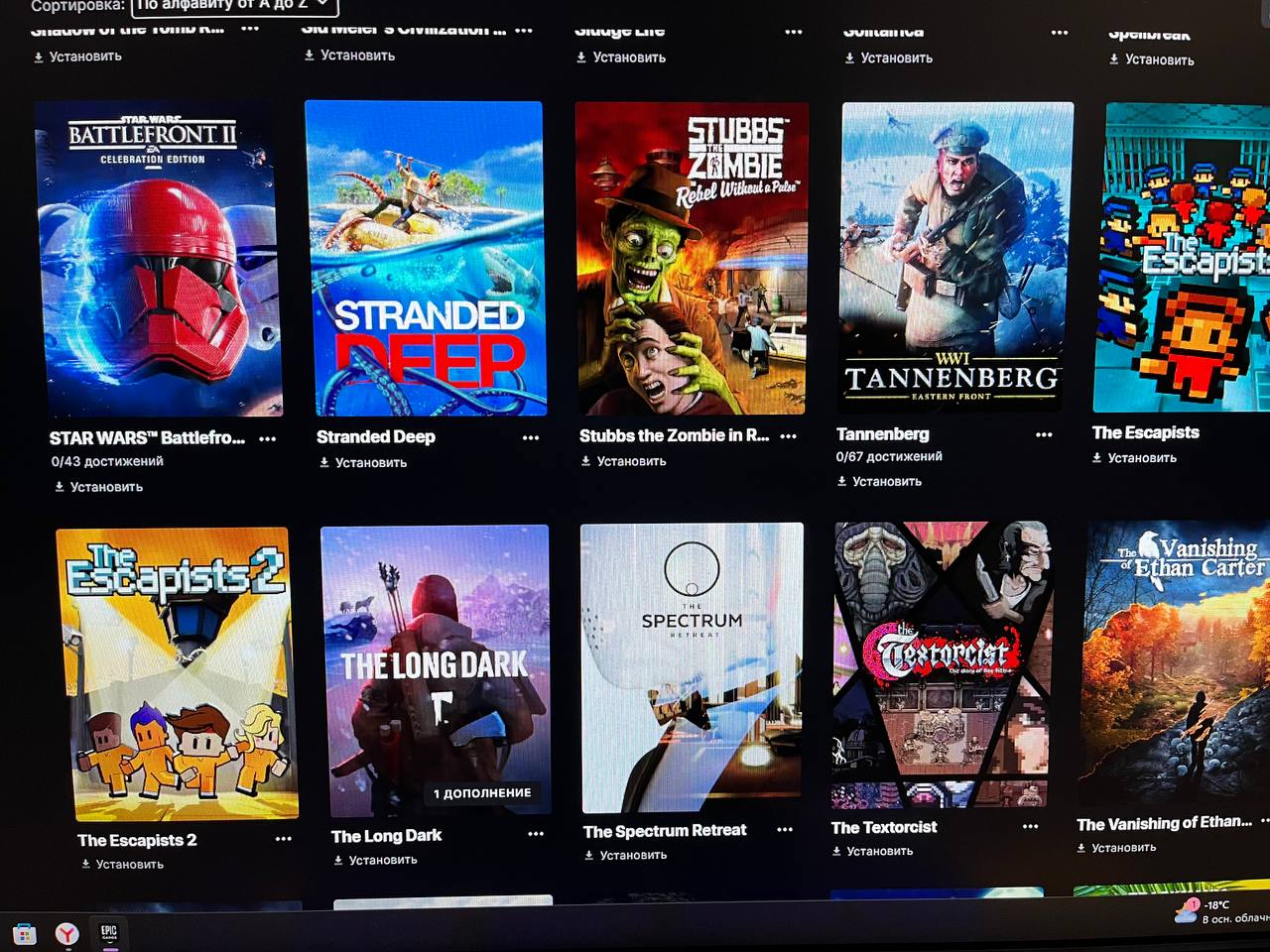1270x952 pixels.
Task: Click Установить under Solitairica title
Action: pyautogui.click(x=888, y=59)
